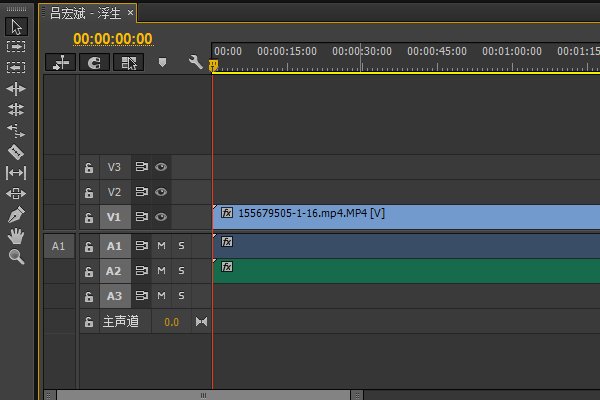This screenshot has height=400, width=600.
Task: Click the panel grip handle above tools
Action: pyautogui.click(x=16, y=8)
